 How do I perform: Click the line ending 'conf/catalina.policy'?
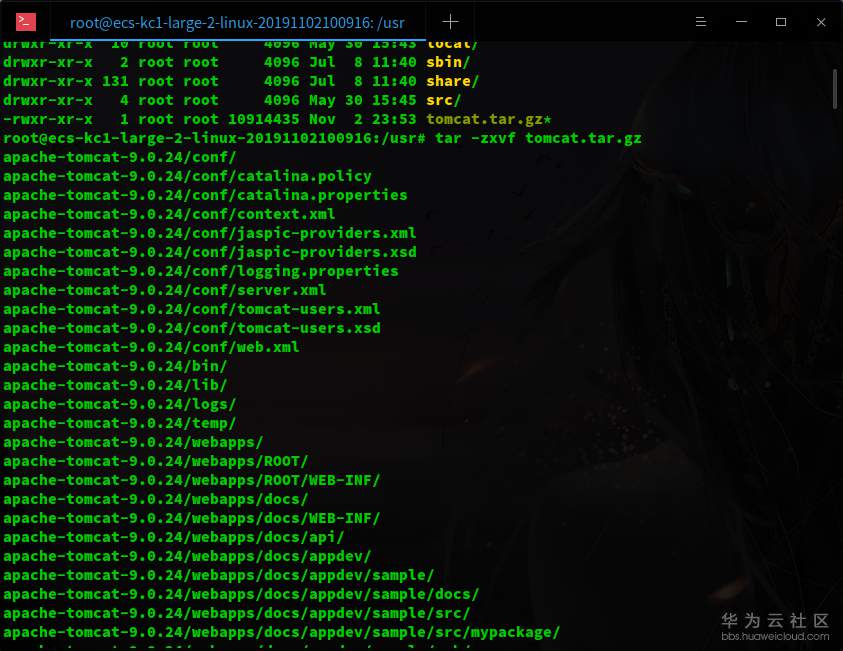[x=187, y=176]
